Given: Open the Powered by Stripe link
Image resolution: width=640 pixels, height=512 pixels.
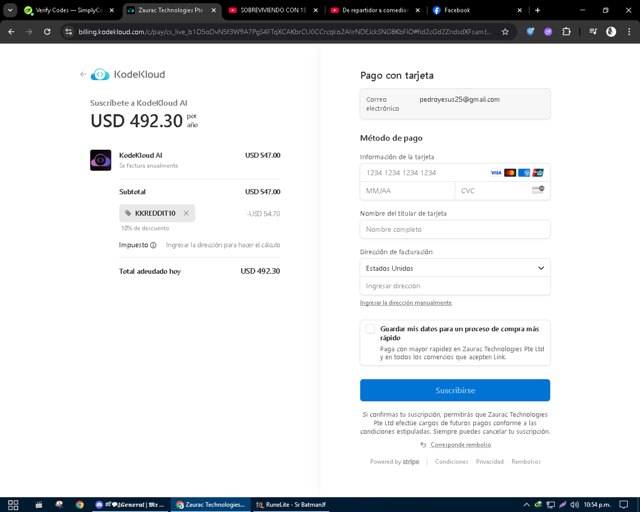Looking at the screenshot, I should (x=394, y=462).
